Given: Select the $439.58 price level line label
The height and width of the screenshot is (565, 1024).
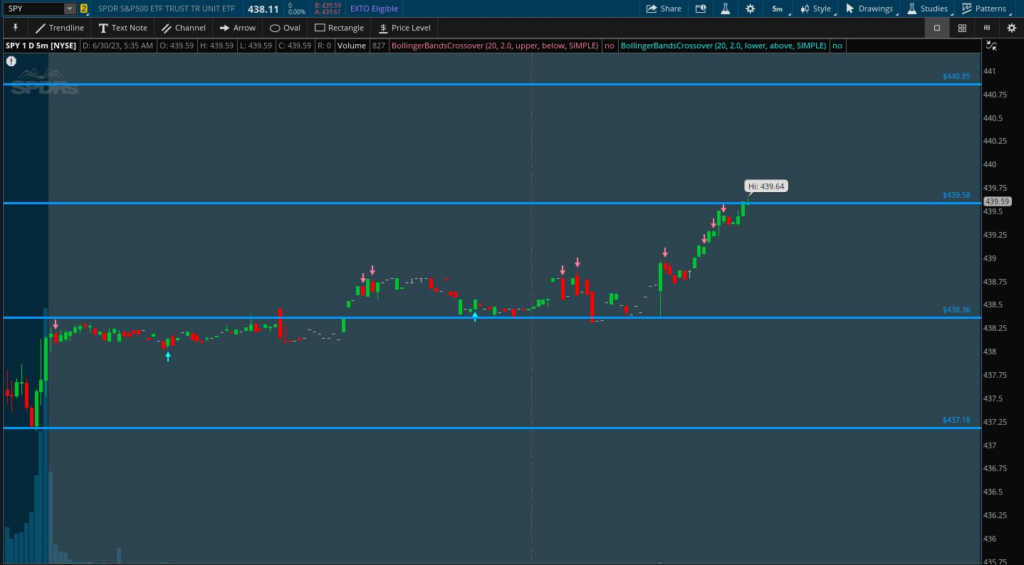Looking at the screenshot, I should click(956, 195).
